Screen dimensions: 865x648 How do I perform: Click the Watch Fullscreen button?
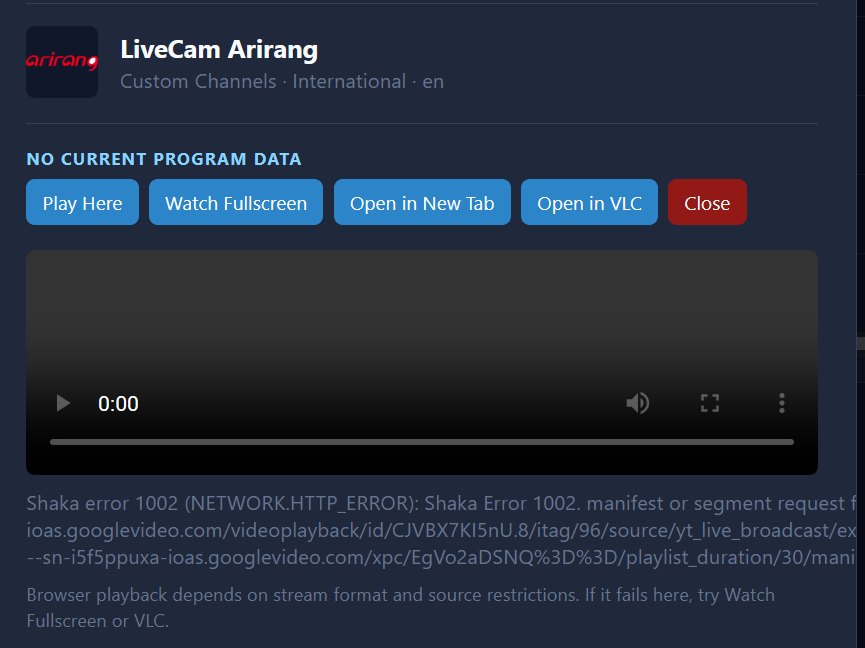point(236,202)
